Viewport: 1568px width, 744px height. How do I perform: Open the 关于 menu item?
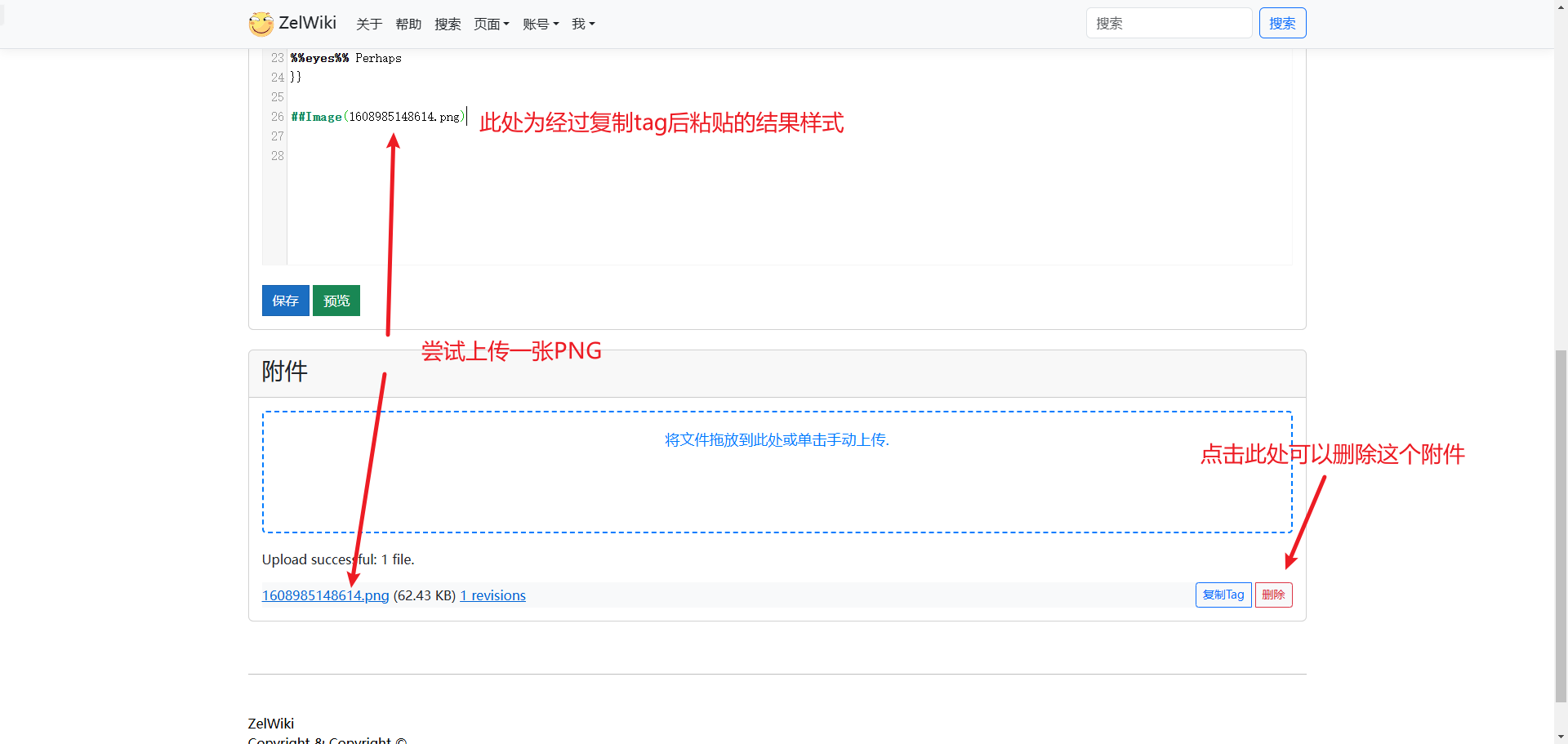click(369, 25)
